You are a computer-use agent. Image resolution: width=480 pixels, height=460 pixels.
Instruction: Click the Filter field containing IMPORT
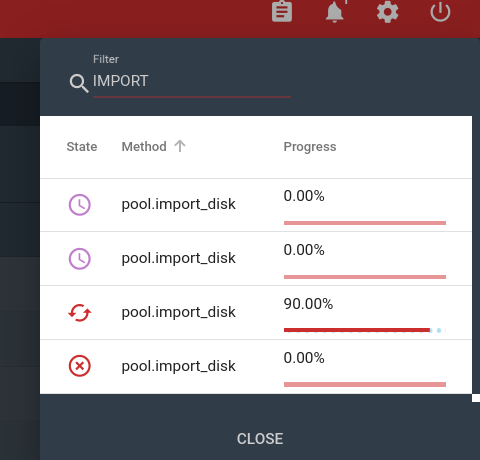192,81
